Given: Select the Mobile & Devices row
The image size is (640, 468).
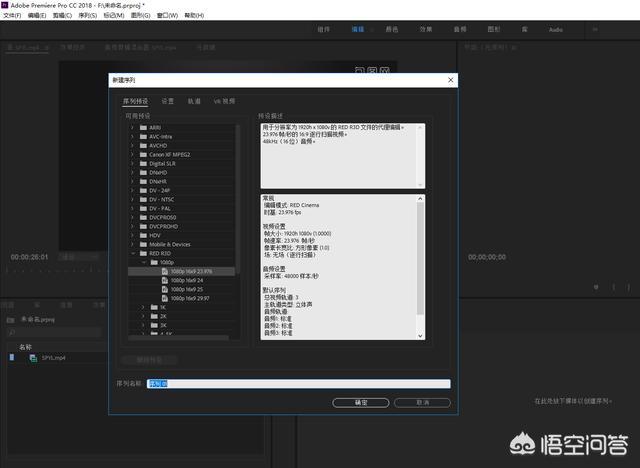Looking at the screenshot, I should tap(182, 244).
